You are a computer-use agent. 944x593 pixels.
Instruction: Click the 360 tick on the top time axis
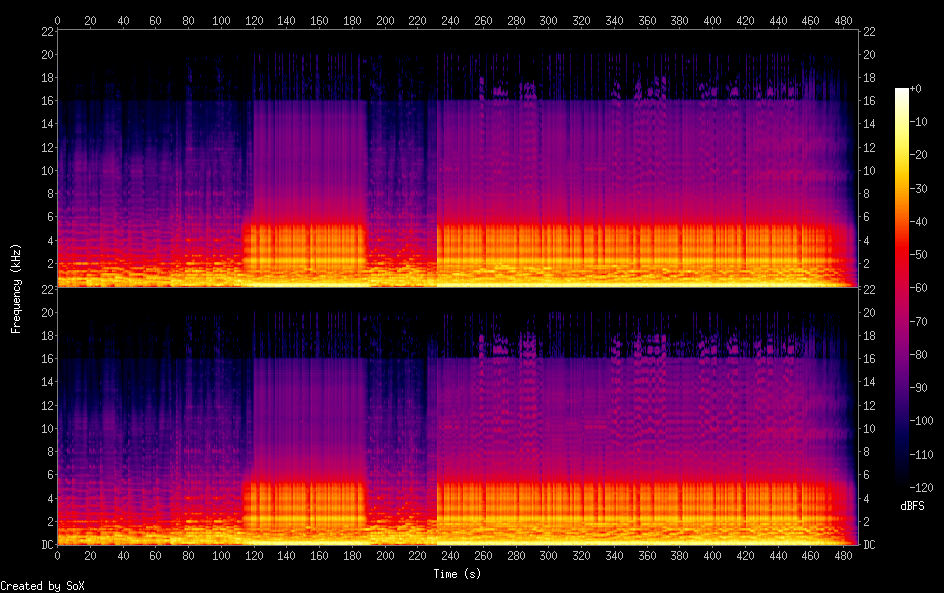coord(647,20)
